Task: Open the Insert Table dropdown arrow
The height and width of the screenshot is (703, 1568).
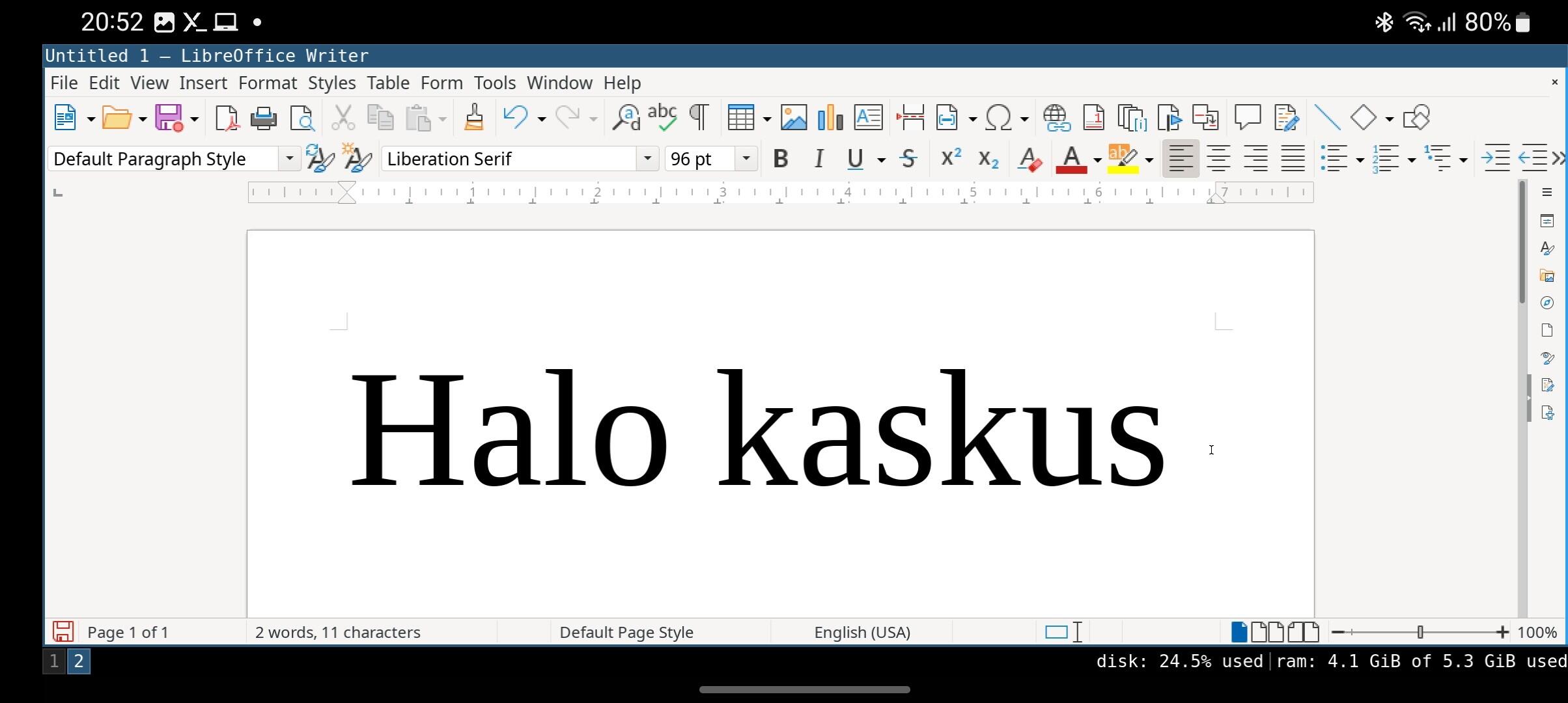Action: click(766, 119)
